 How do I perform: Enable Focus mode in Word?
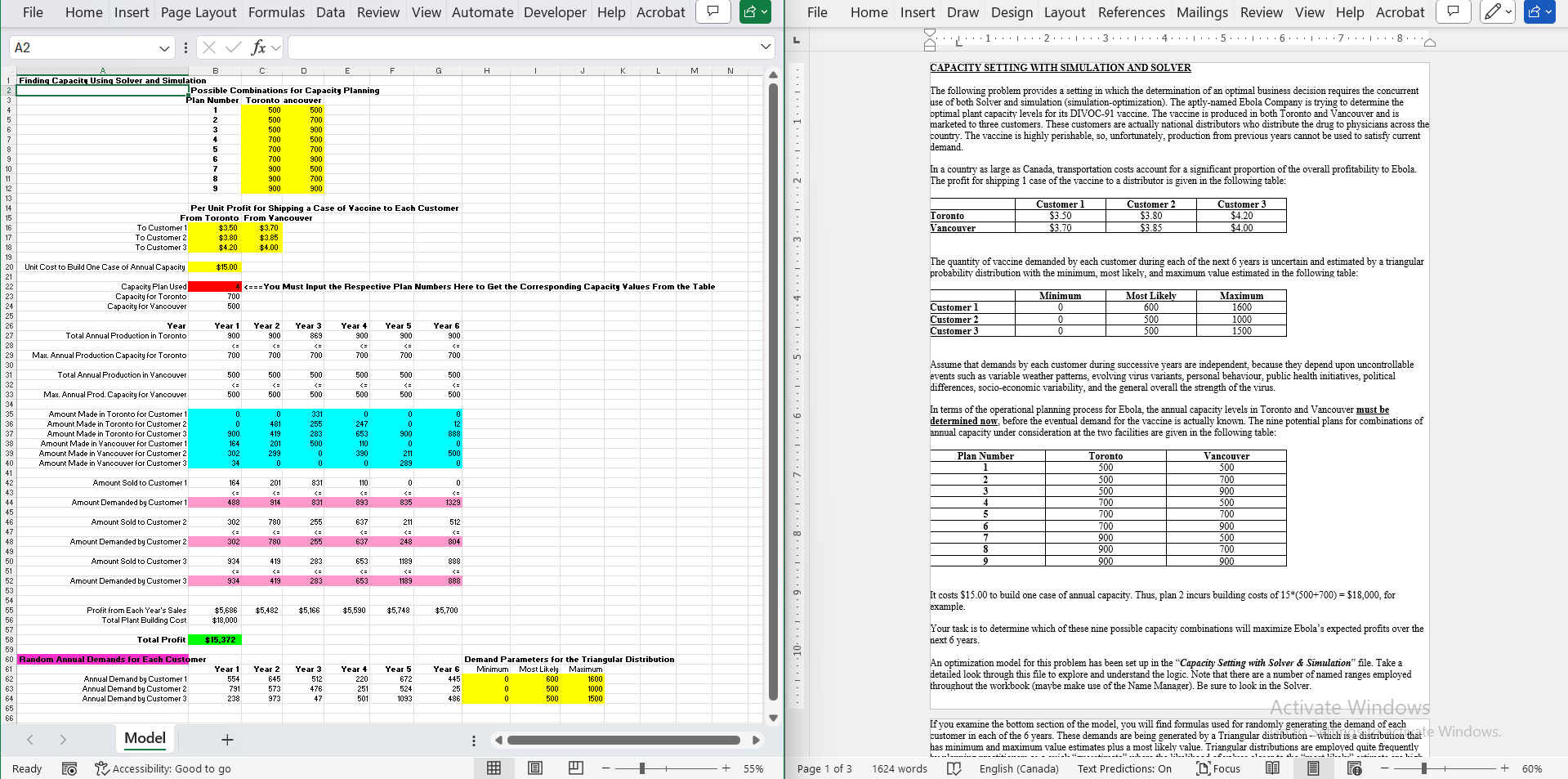[1218, 768]
